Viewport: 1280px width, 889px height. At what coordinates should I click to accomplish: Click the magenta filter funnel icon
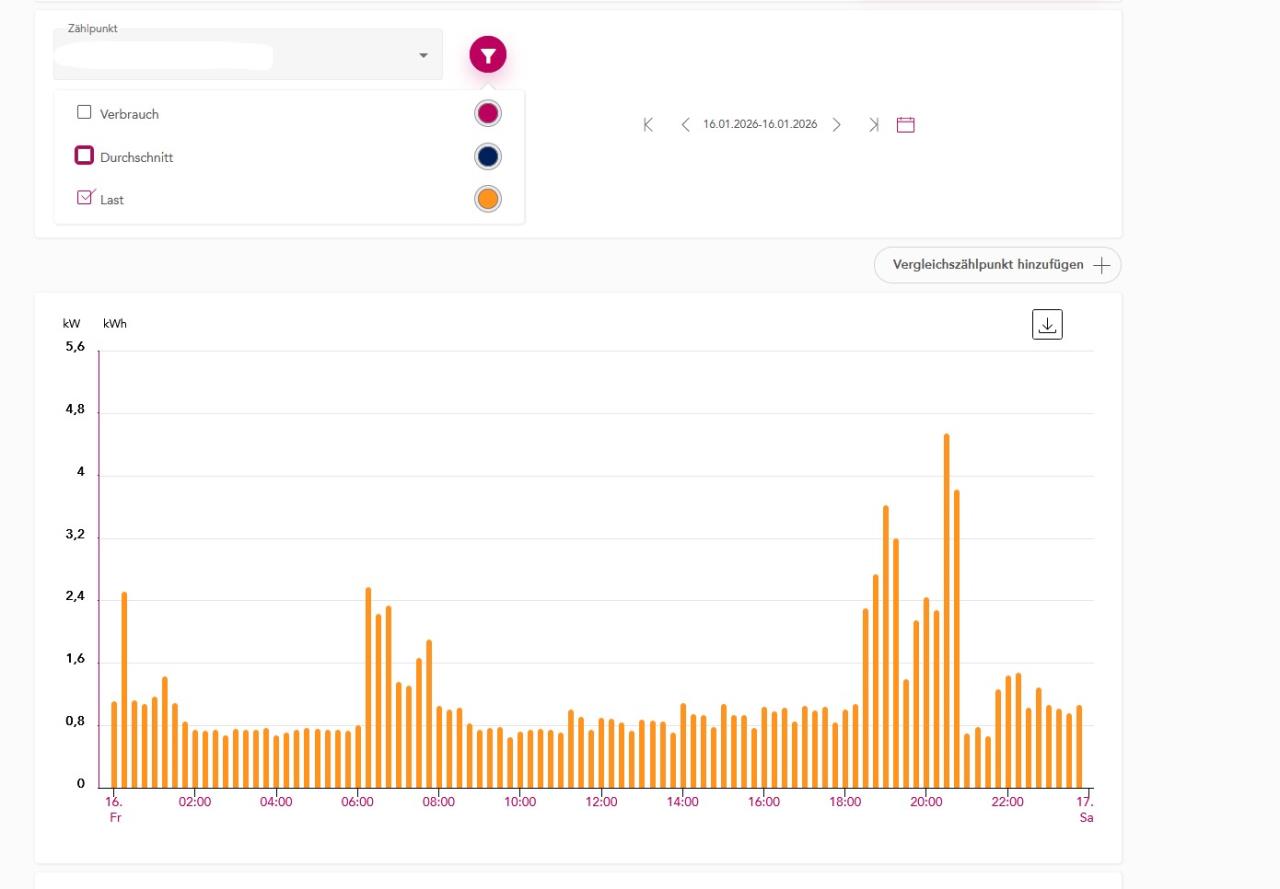pos(488,56)
